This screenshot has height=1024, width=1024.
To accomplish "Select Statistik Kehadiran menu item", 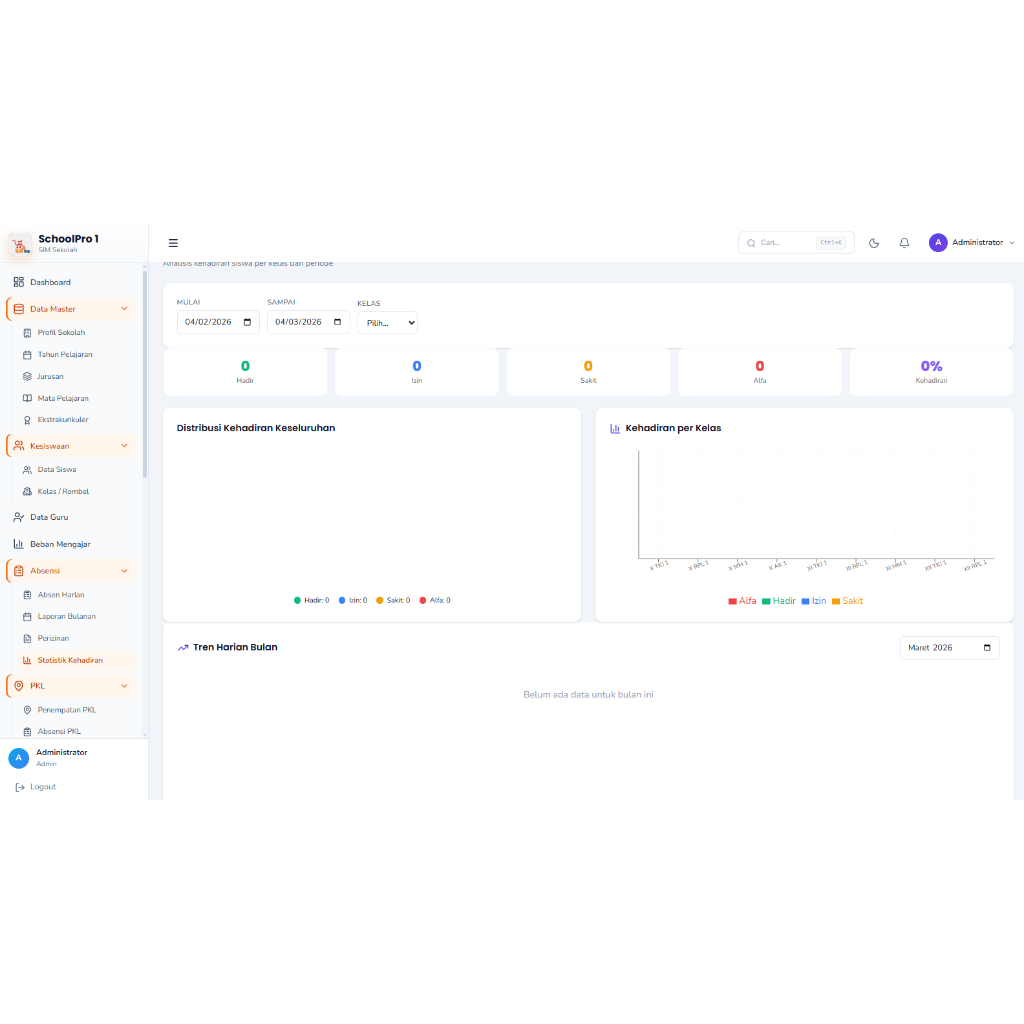I will pyautogui.click(x=77, y=660).
